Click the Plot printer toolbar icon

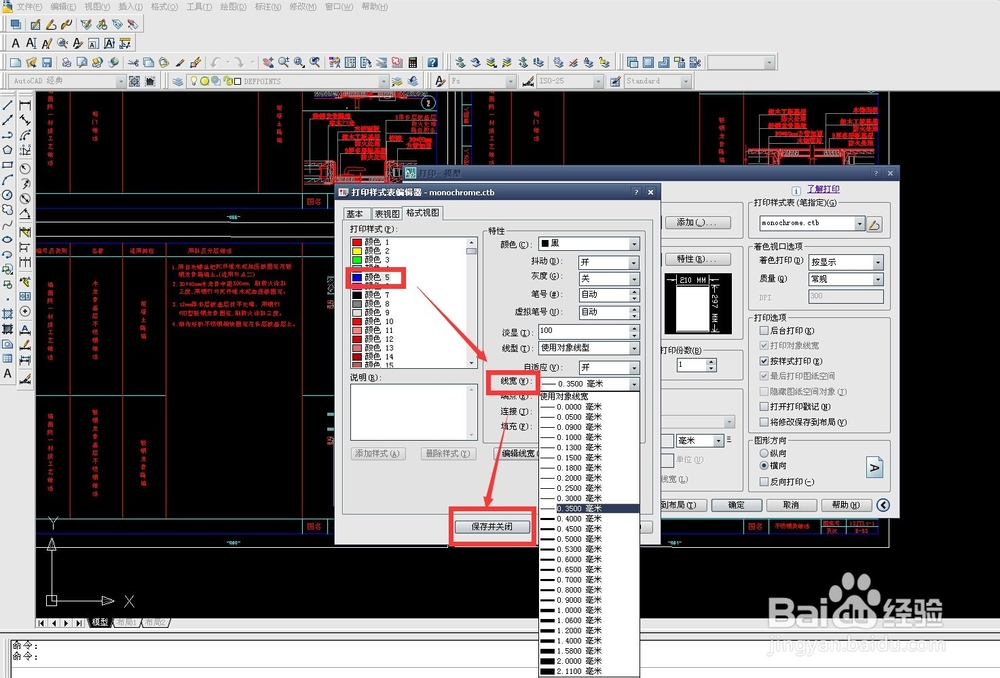coord(66,62)
